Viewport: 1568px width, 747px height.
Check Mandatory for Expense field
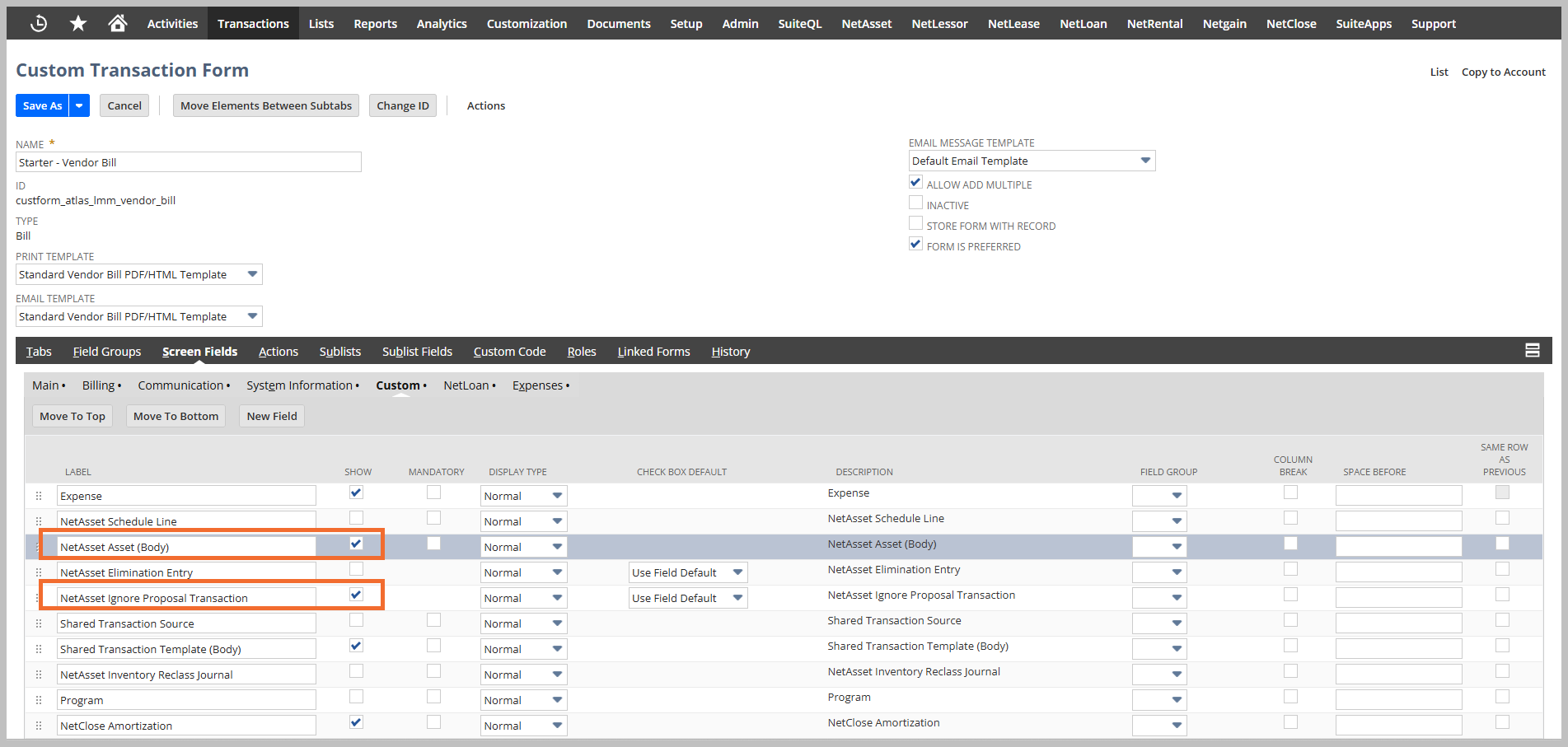point(433,493)
